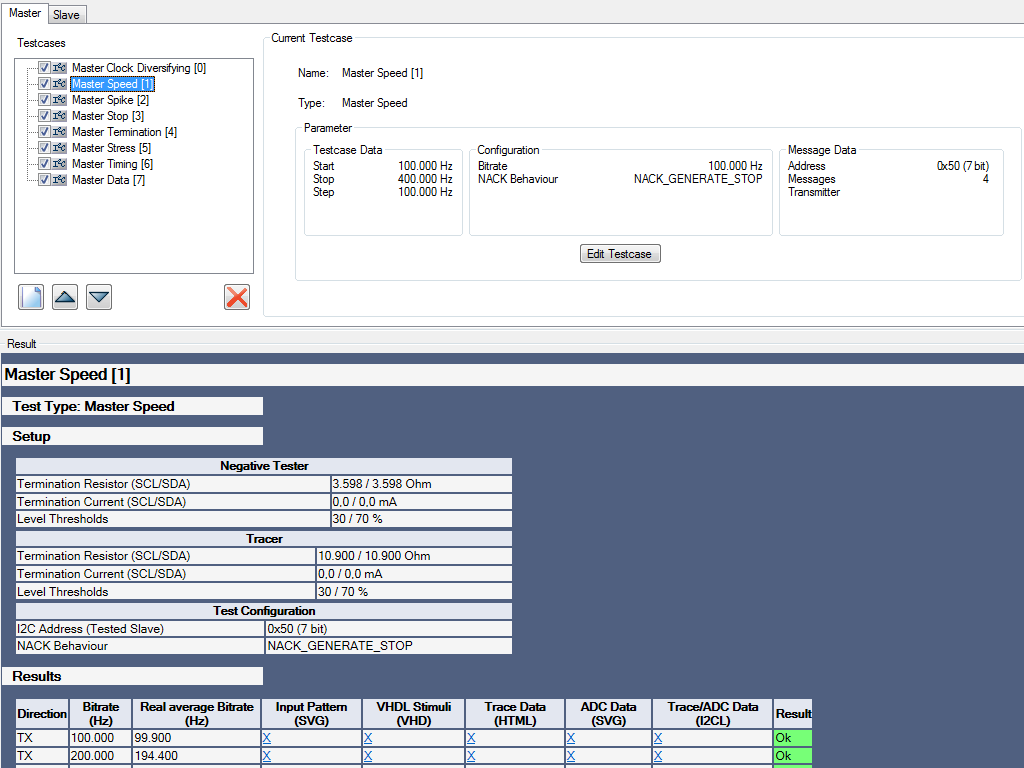Click the I2C icon beside Master Timing

(57, 163)
